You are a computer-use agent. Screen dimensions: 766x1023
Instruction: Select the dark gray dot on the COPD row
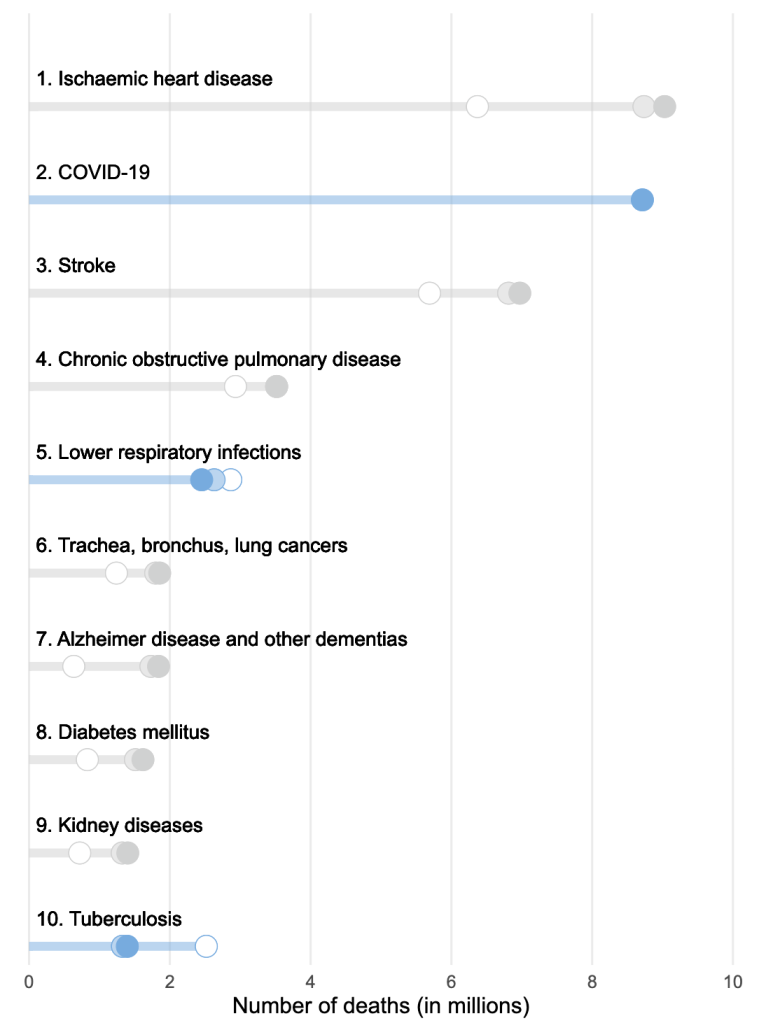tap(277, 387)
